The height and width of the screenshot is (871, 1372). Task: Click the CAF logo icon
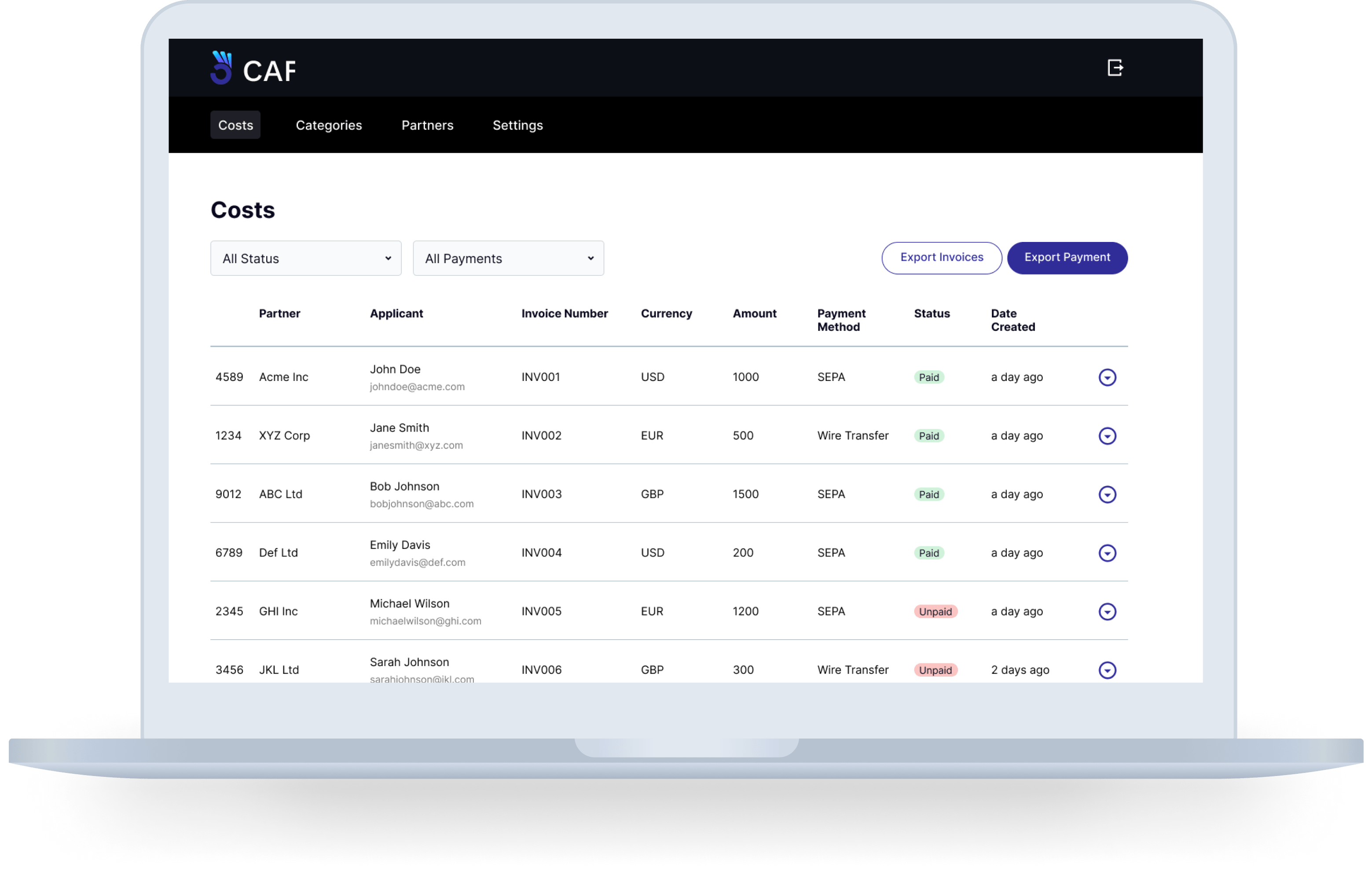[221, 68]
